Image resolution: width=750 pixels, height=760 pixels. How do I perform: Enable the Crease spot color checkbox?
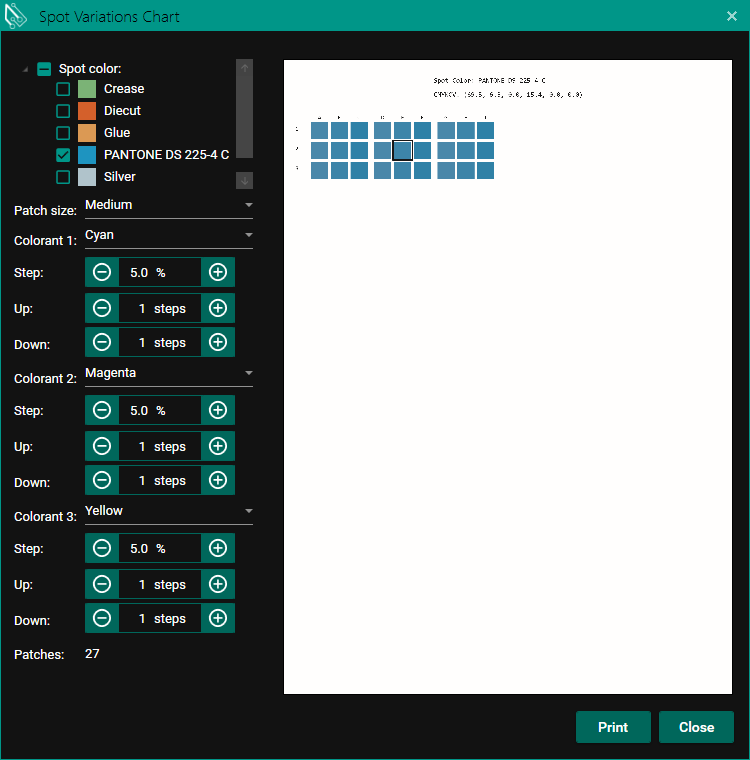point(63,89)
